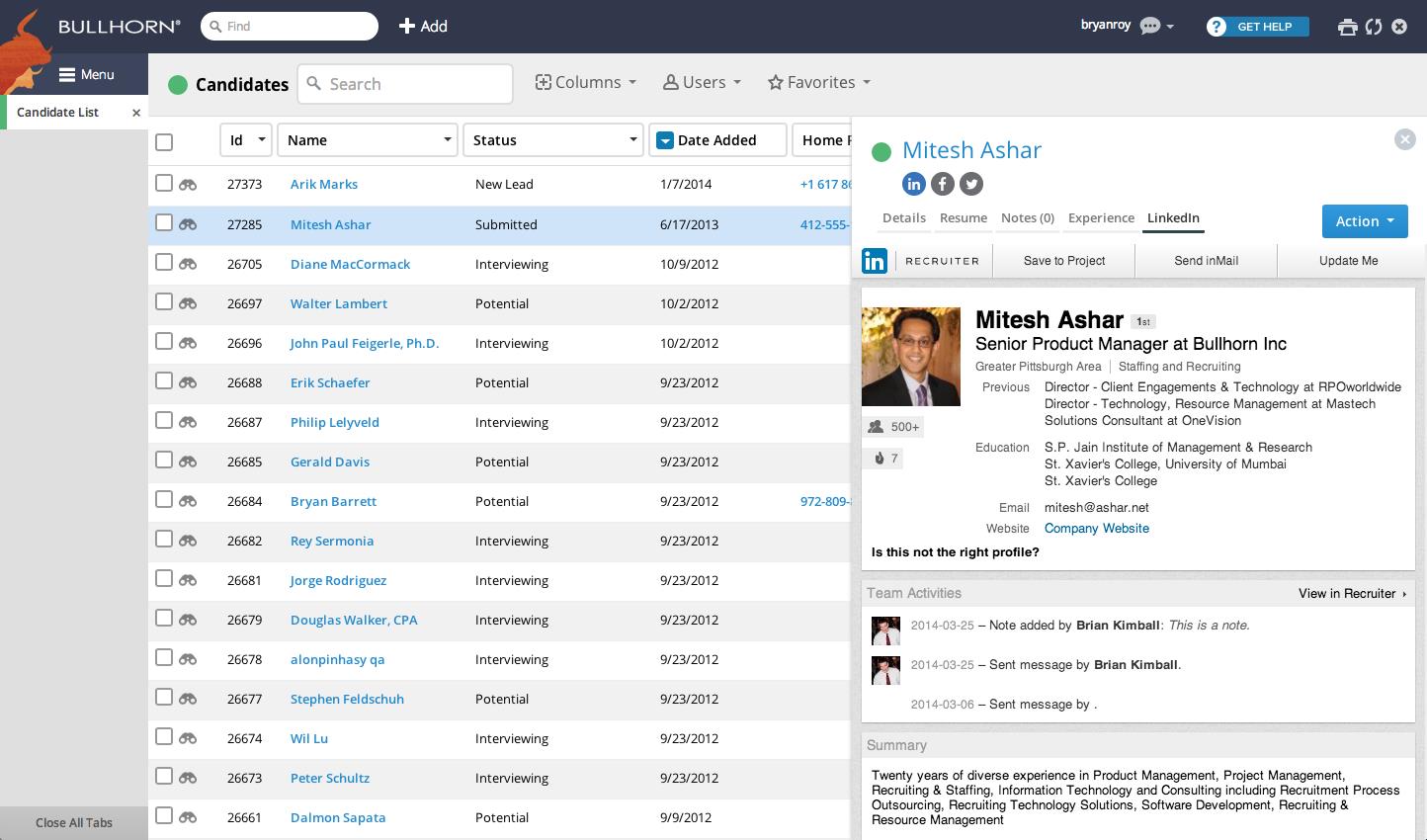
Task: Click Save to Project in the LinkedIn bar
Action: pyautogui.click(x=1063, y=260)
